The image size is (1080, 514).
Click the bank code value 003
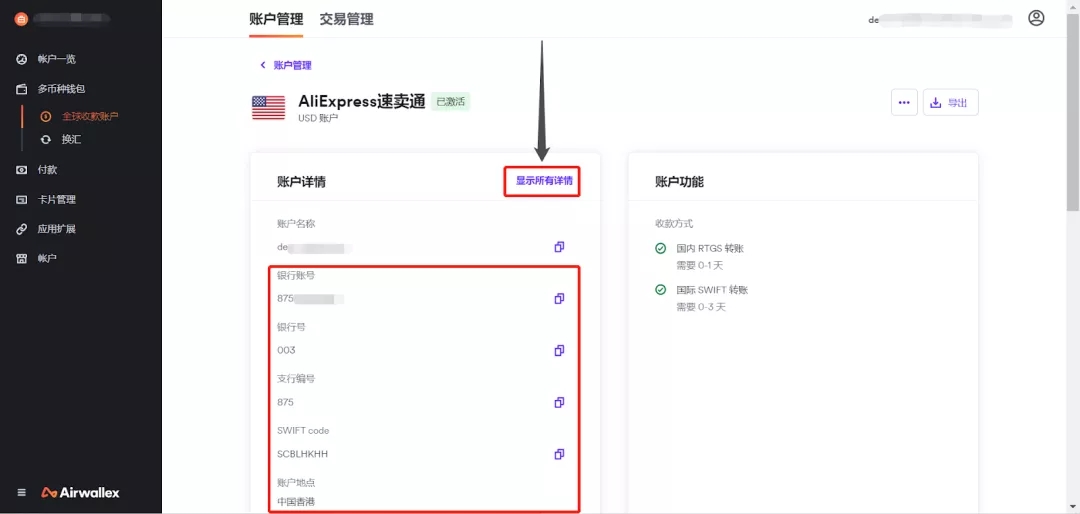pyautogui.click(x=287, y=350)
